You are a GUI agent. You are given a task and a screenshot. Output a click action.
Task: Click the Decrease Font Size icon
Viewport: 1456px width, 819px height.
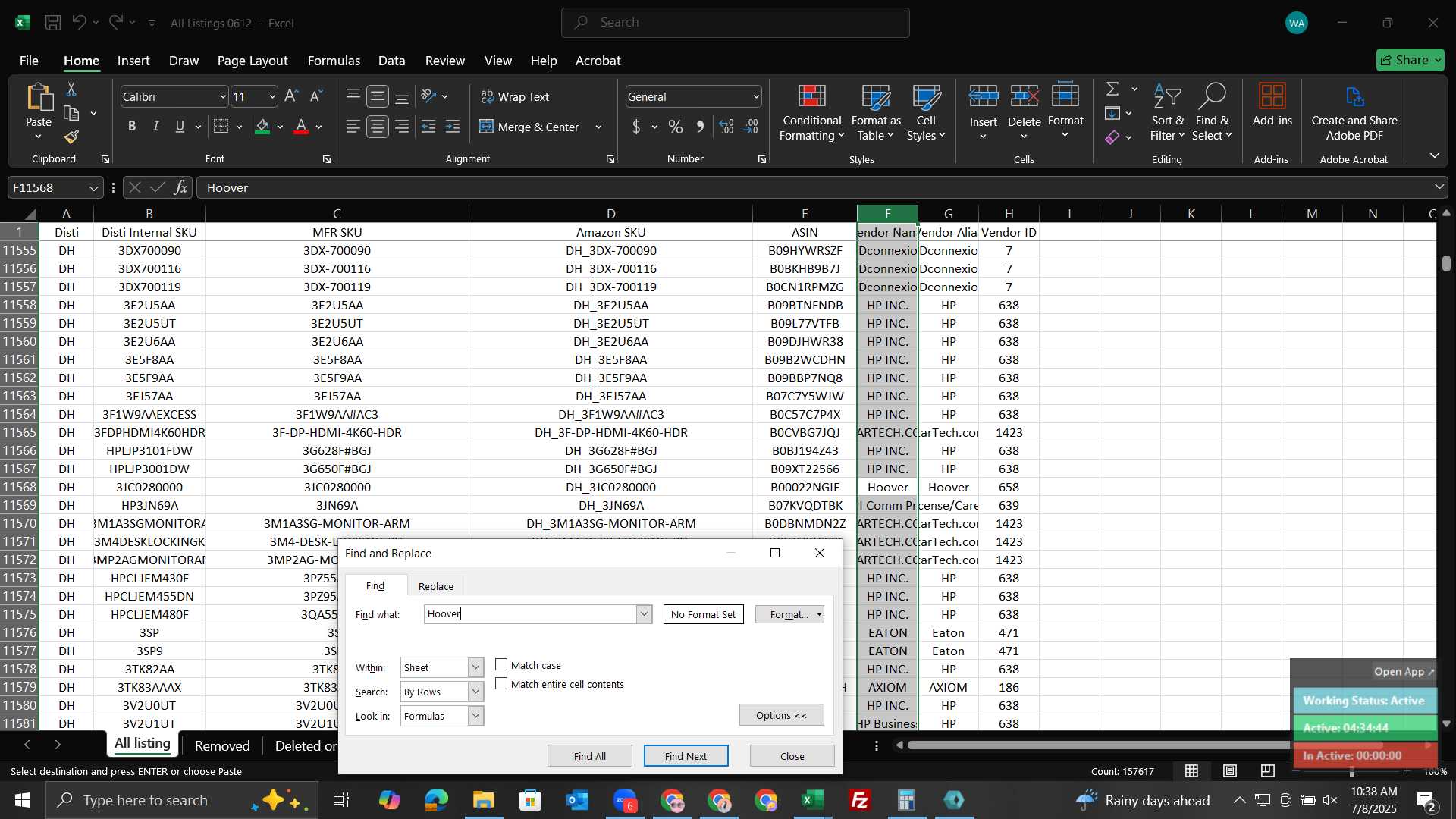pos(317,96)
